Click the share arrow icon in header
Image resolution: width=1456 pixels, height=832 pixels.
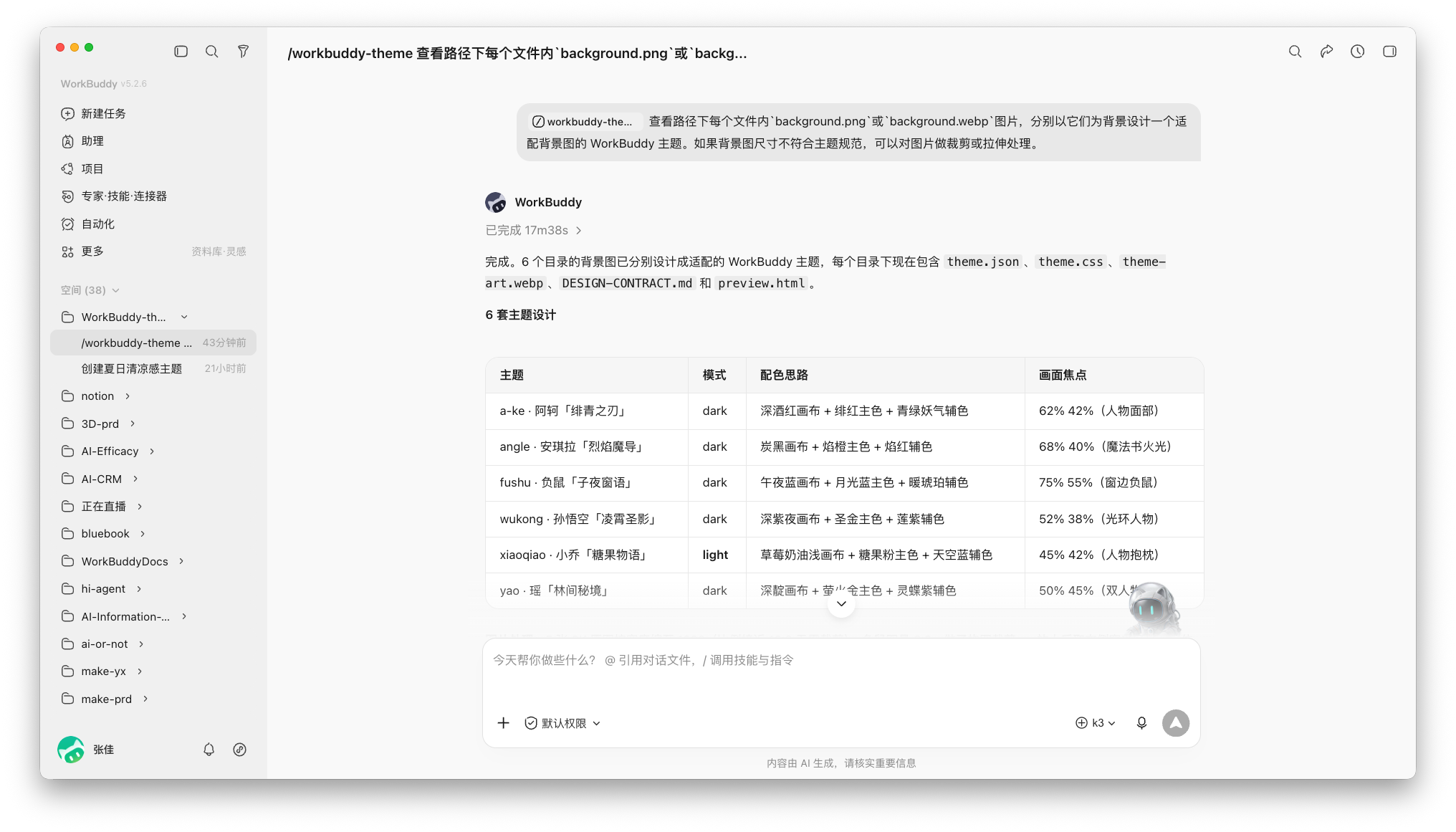(1326, 52)
